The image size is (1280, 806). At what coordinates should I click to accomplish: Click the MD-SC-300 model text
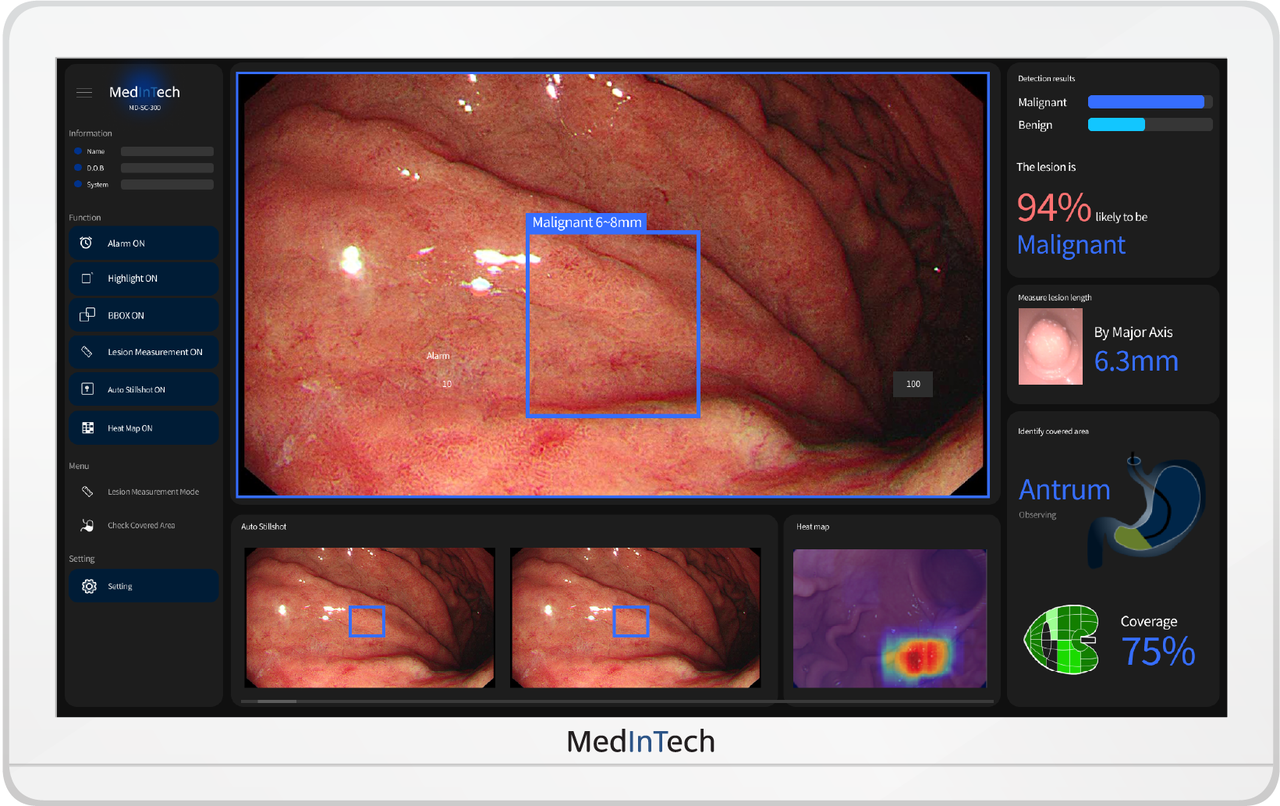(145, 107)
